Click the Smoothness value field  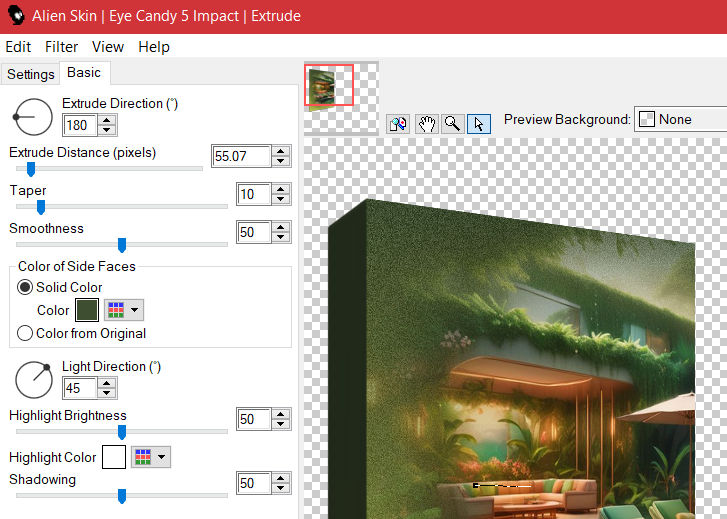(253, 232)
